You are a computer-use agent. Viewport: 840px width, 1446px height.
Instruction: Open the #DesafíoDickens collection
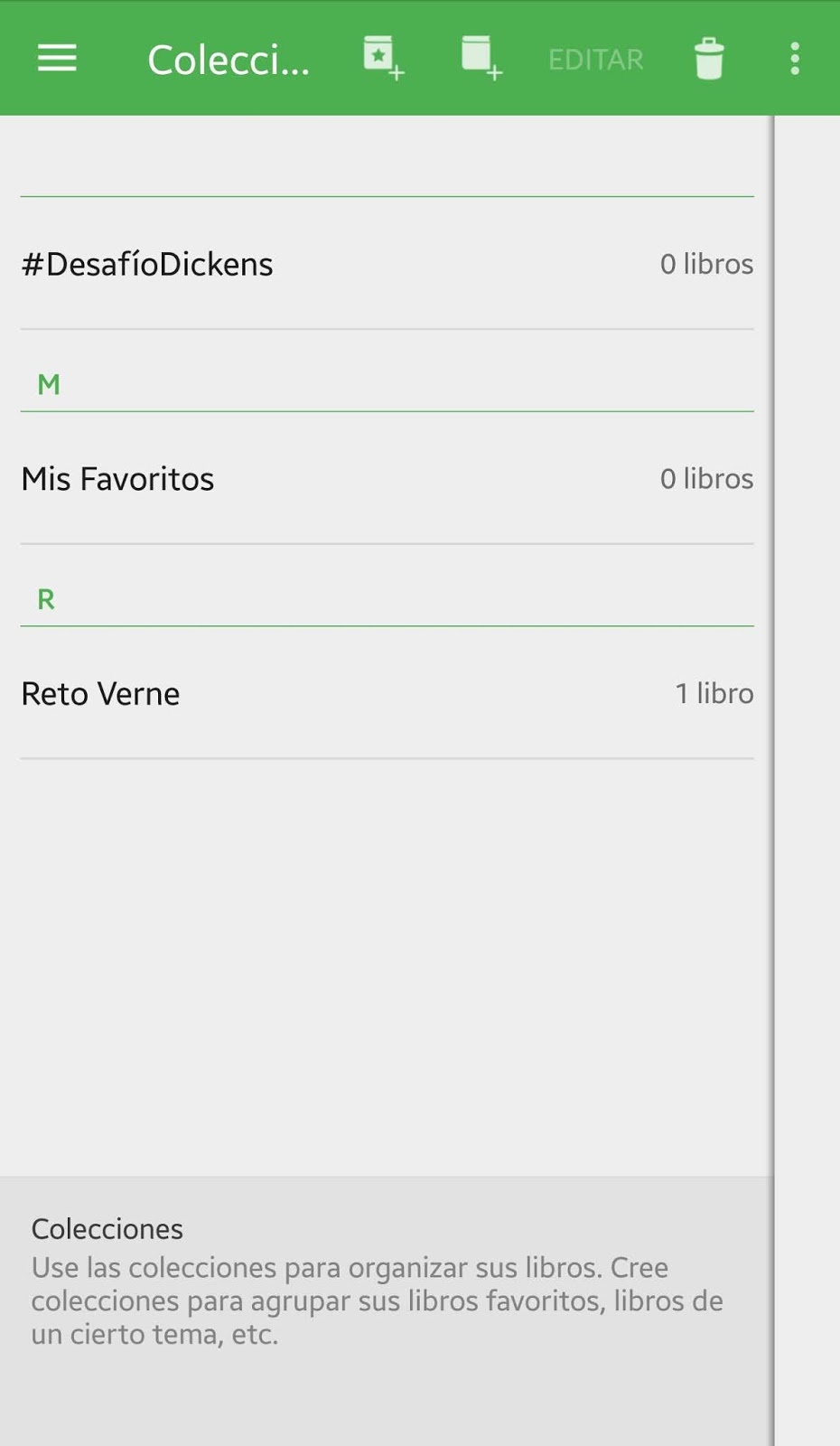147,264
